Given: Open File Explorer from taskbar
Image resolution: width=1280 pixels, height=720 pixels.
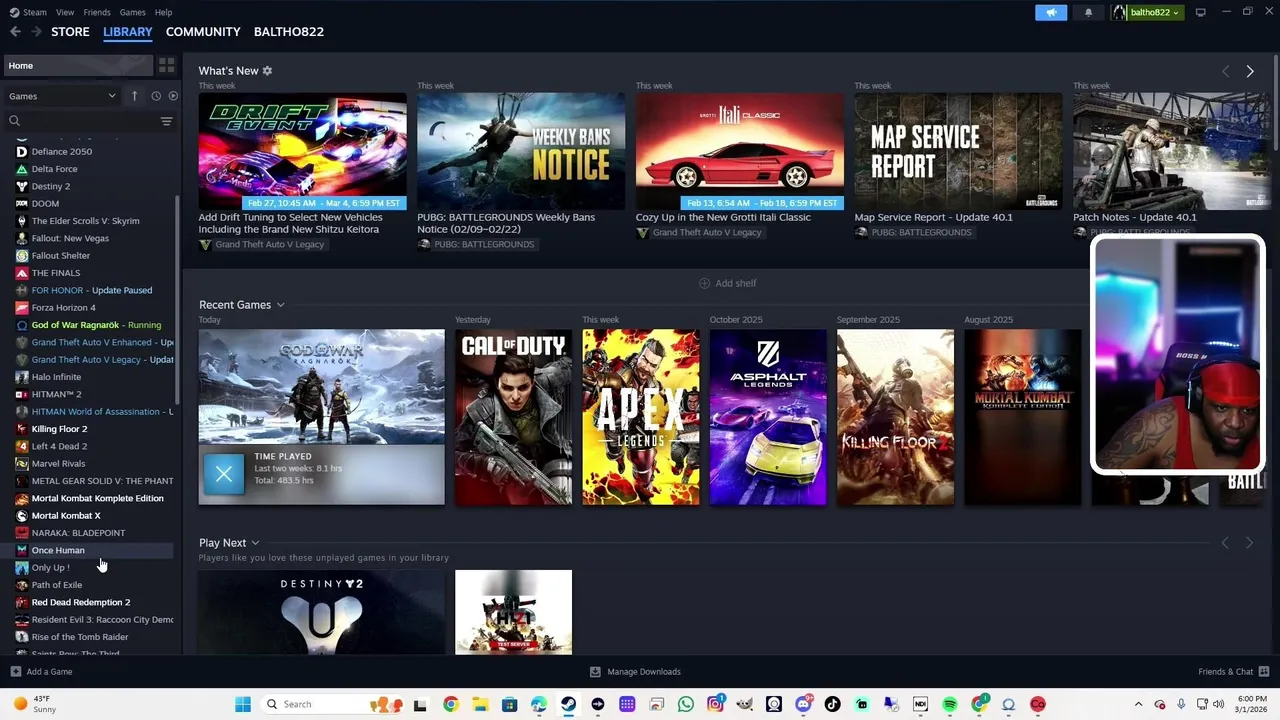Looking at the screenshot, I should [480, 704].
